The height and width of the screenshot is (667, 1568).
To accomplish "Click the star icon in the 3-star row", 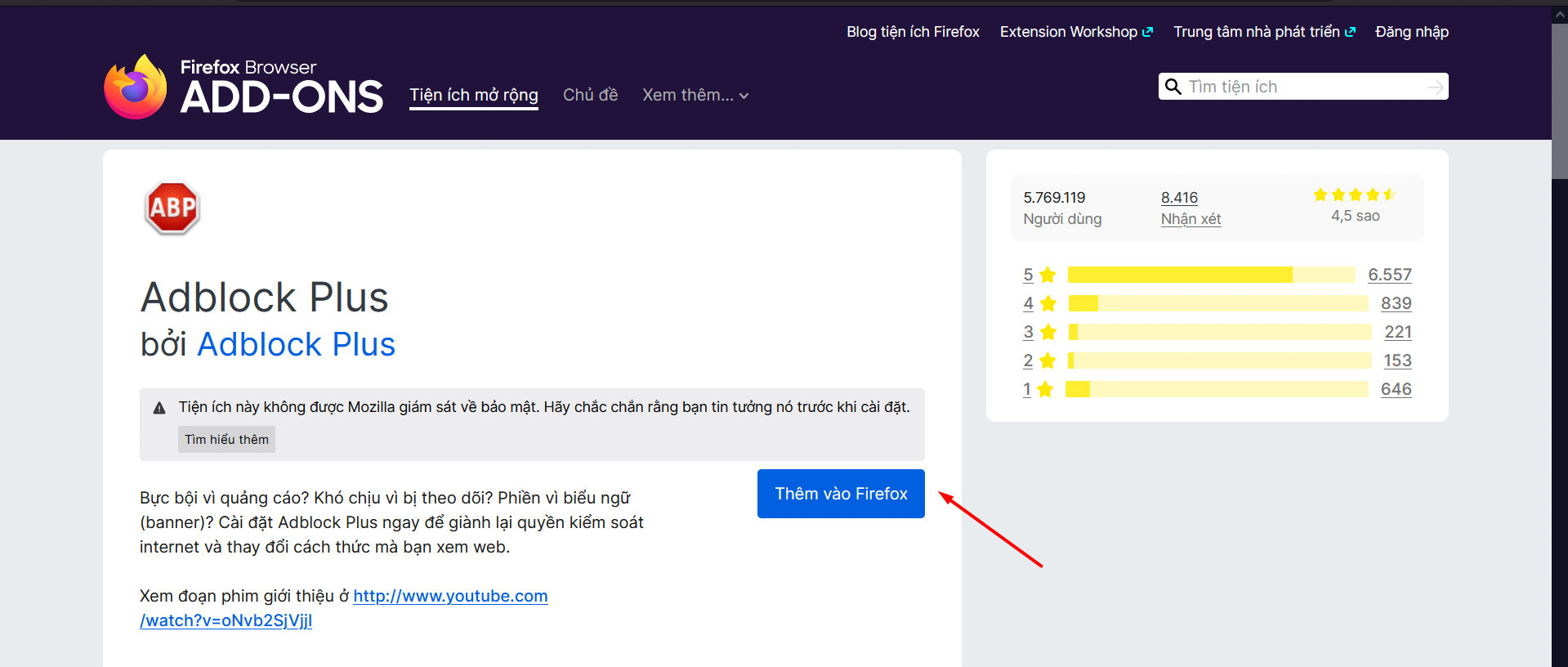I will coord(1048,332).
